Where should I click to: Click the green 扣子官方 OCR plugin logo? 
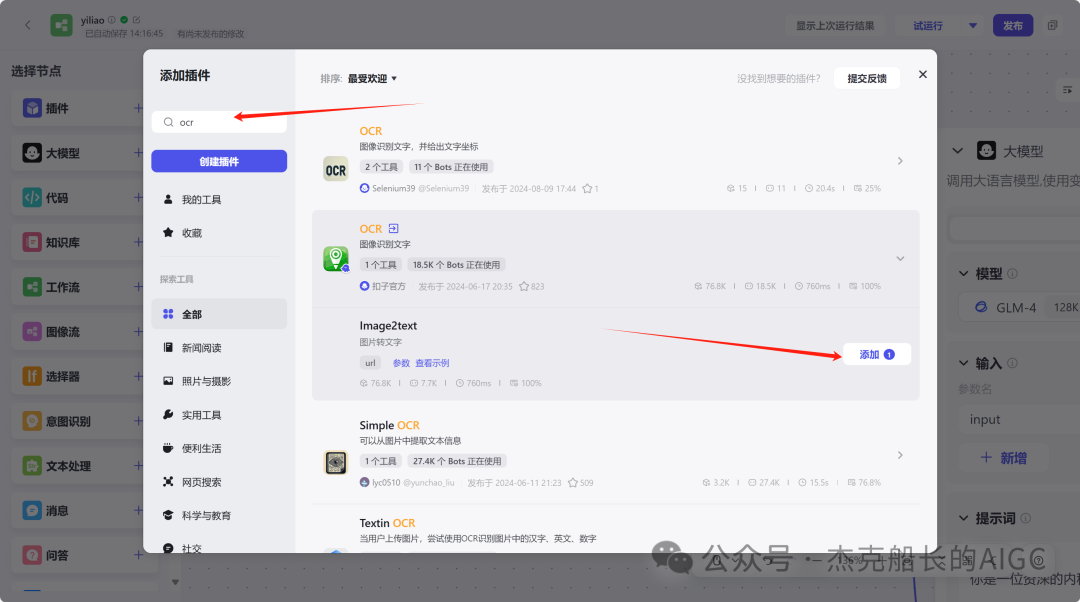335,259
